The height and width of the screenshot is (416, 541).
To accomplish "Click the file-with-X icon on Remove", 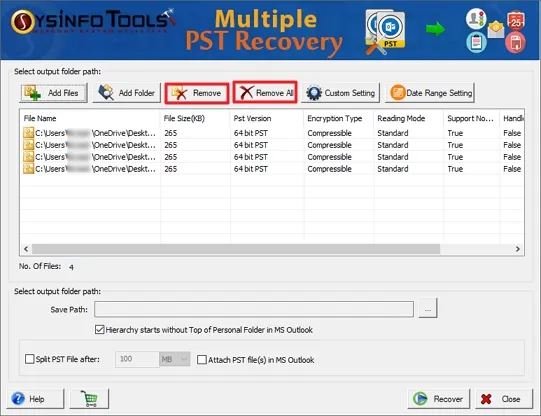I will (x=179, y=93).
